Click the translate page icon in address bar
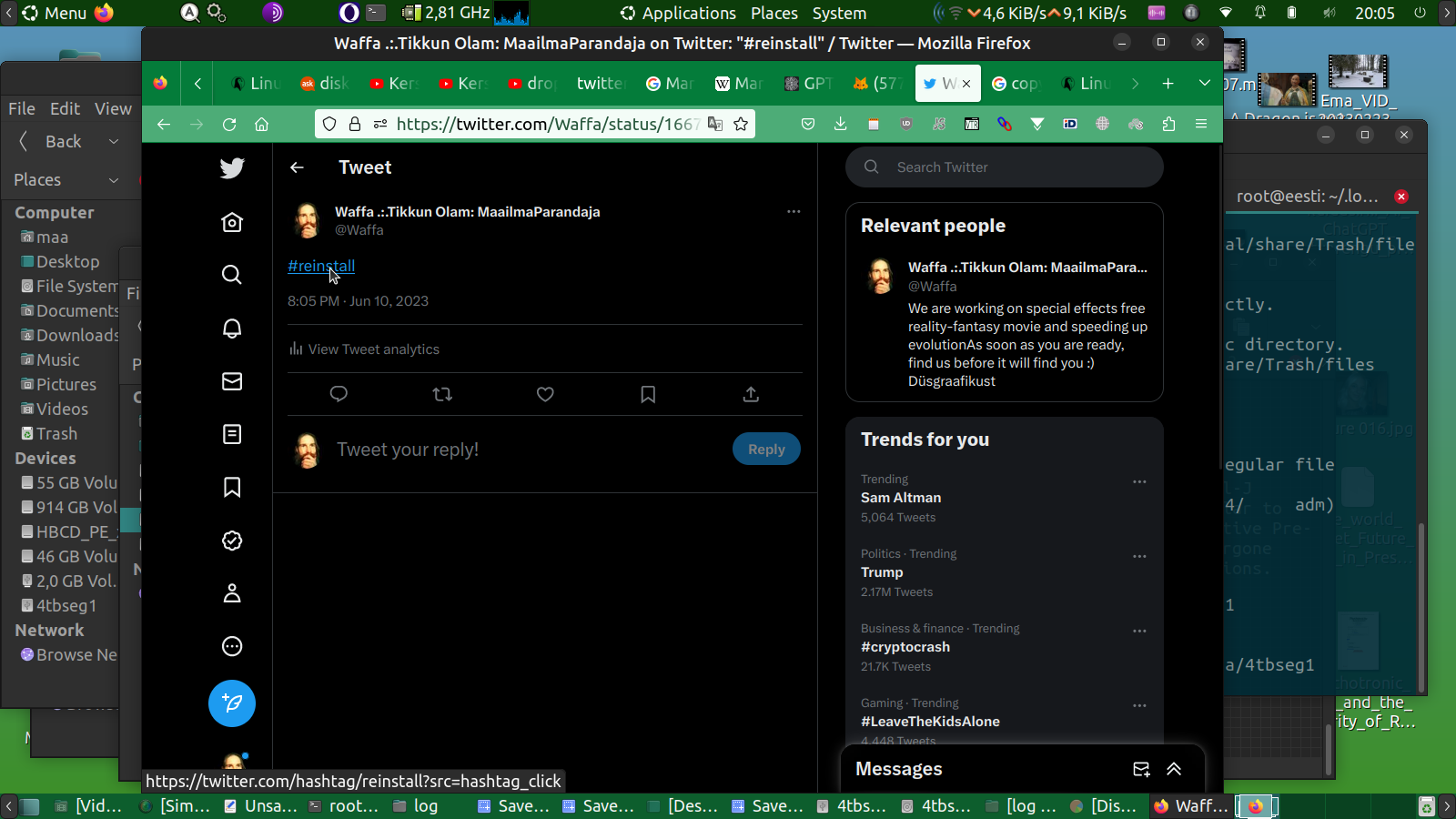The image size is (1456, 819). [715, 124]
